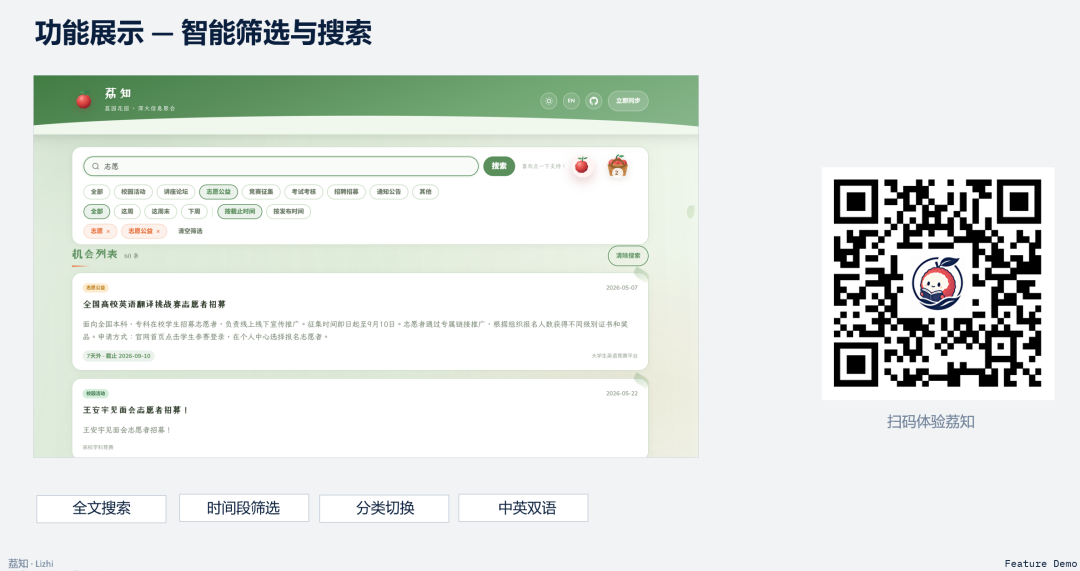Click the 喜欢点一下支持！ hint text
The height and width of the screenshot is (571, 1080).
[543, 167]
